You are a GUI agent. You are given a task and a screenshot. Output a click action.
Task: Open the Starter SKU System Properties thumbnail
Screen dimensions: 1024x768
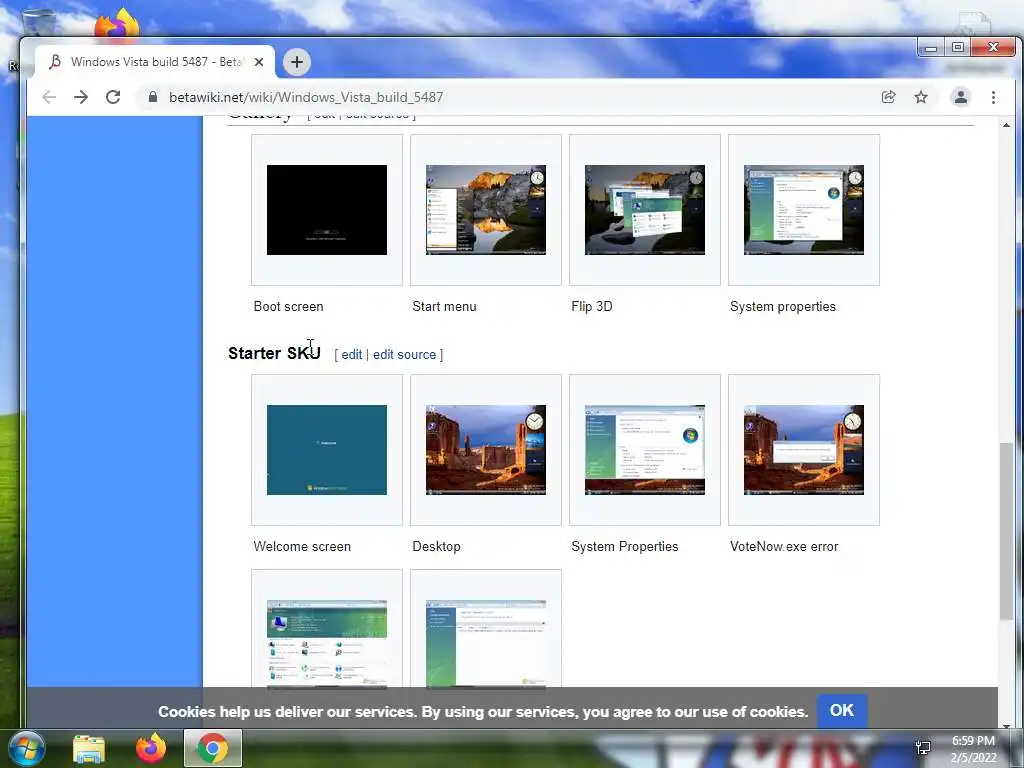coord(645,450)
